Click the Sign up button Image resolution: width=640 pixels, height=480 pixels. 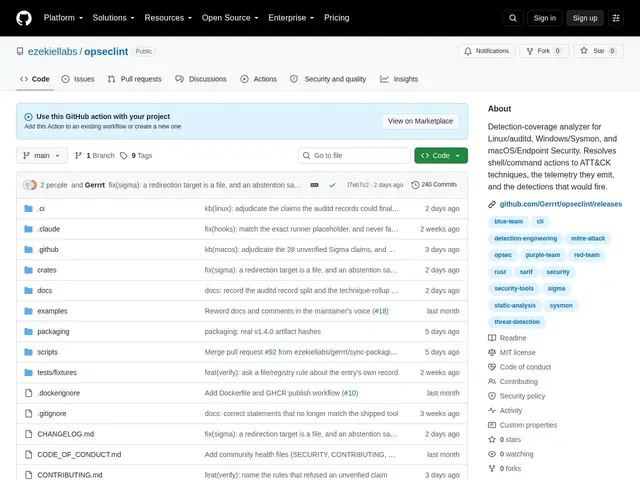click(584, 18)
